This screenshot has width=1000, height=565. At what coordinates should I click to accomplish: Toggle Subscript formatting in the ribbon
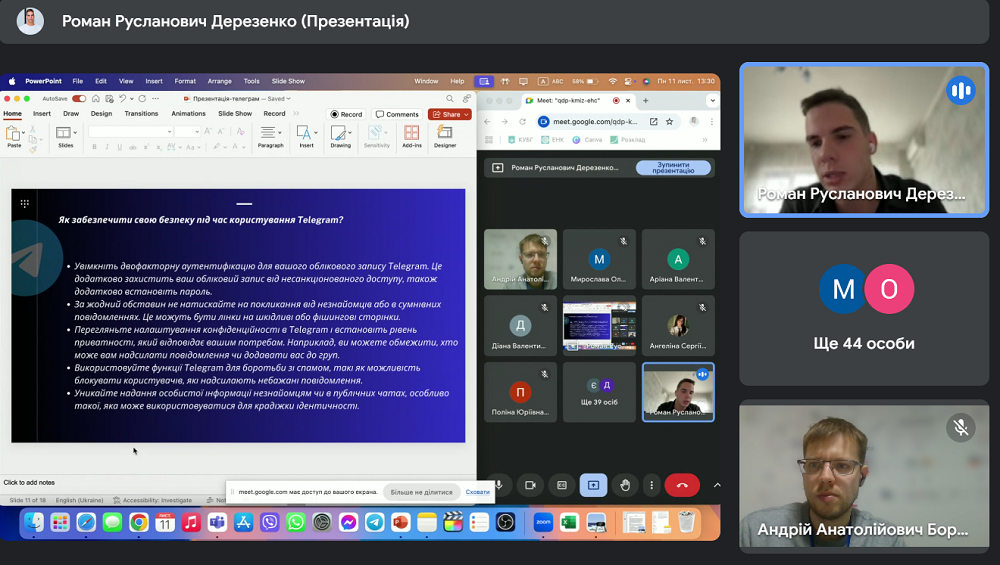pos(158,147)
